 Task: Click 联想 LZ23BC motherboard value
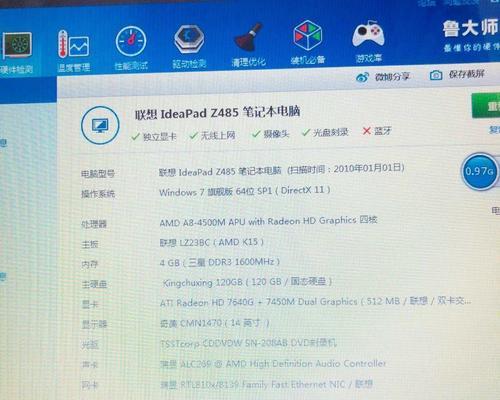[212, 242]
